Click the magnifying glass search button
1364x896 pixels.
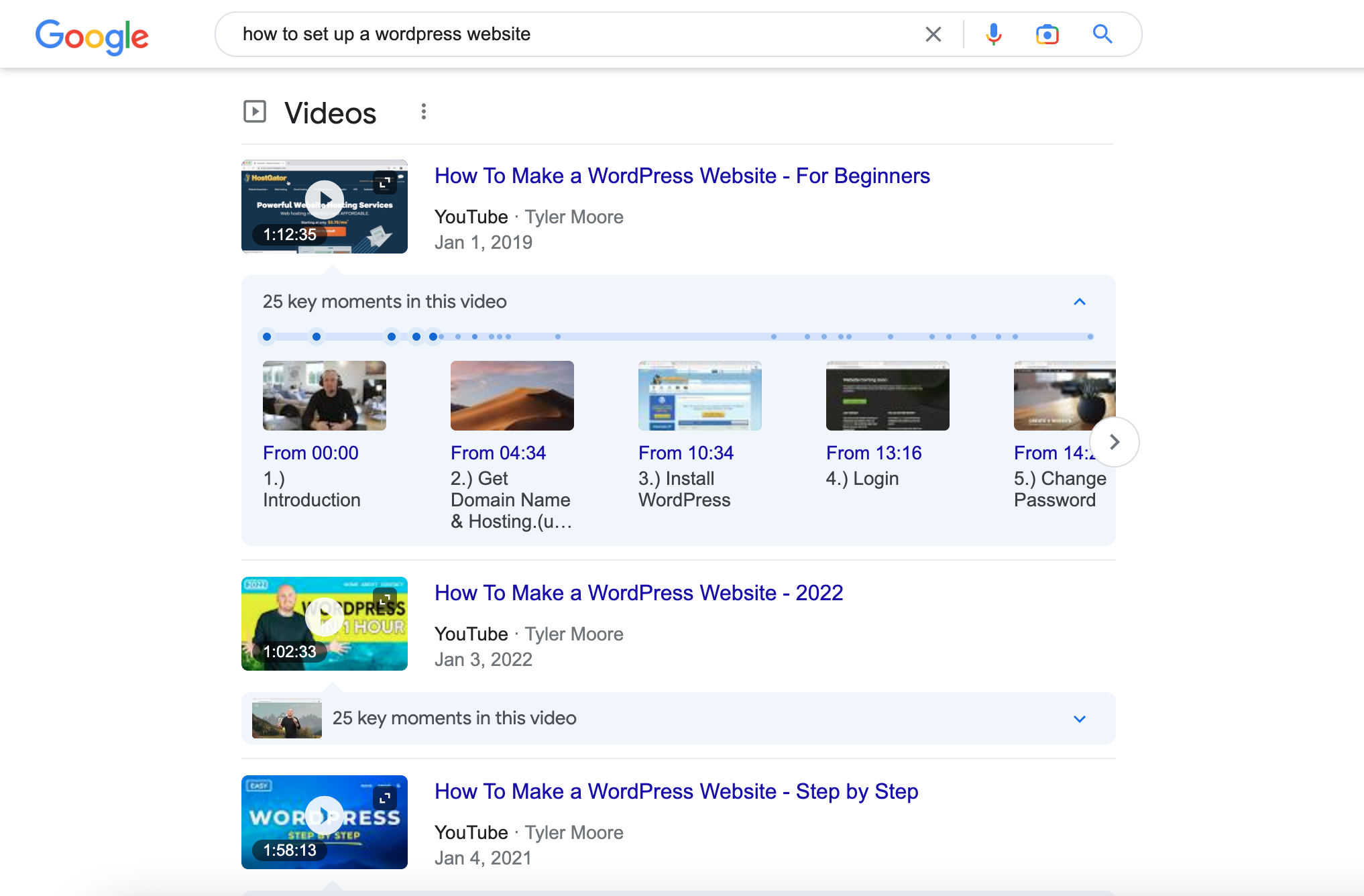click(x=1102, y=34)
